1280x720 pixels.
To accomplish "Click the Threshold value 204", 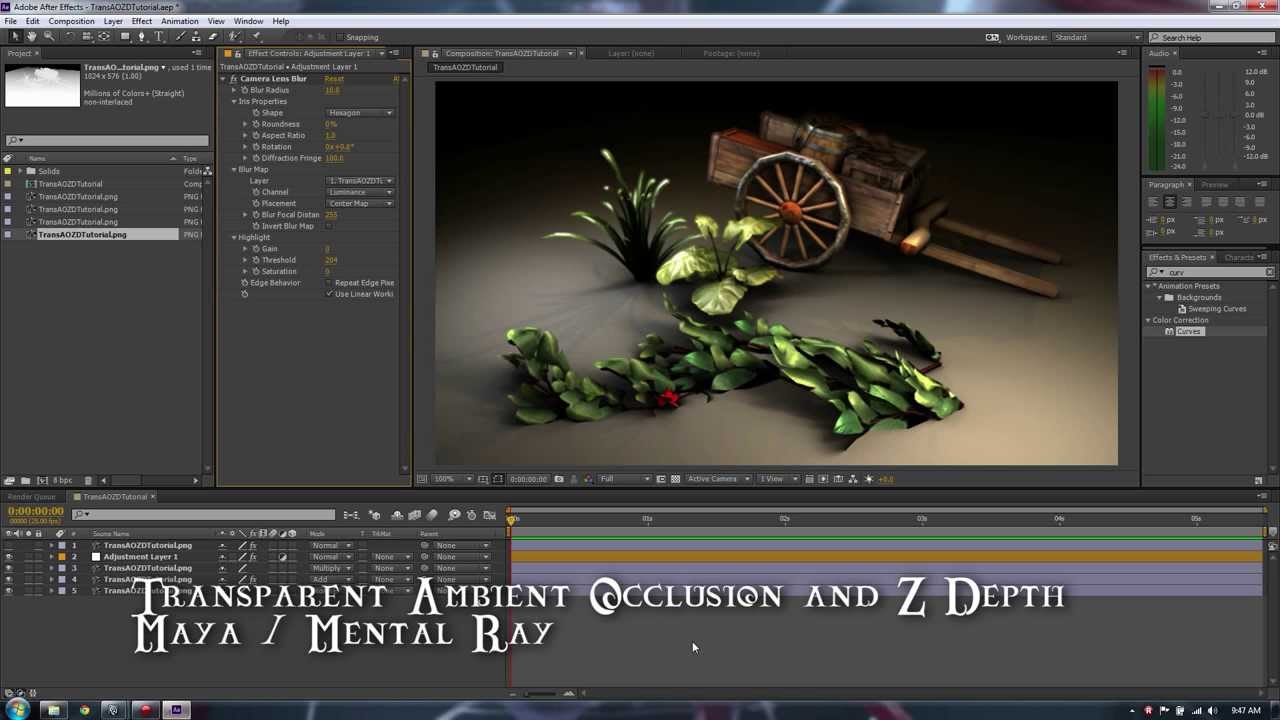I will click(x=331, y=260).
